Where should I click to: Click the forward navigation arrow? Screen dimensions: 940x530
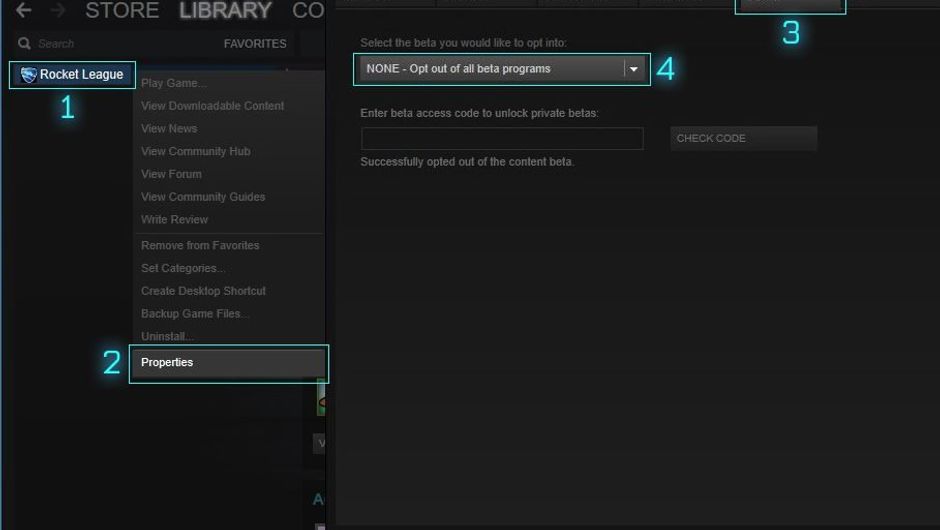click(57, 11)
